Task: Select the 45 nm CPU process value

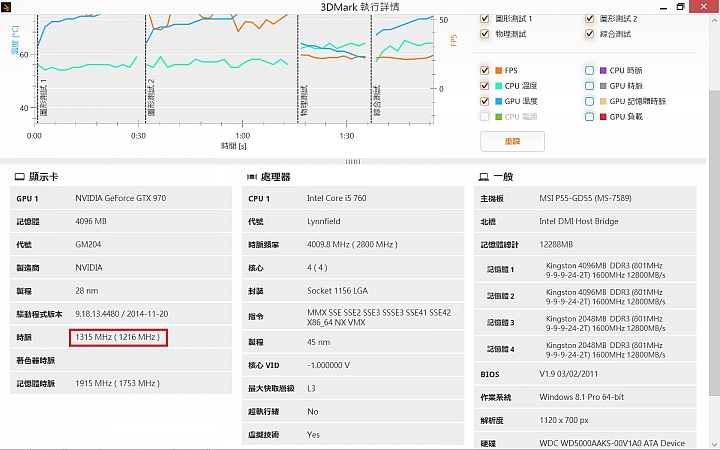Action: click(x=319, y=342)
